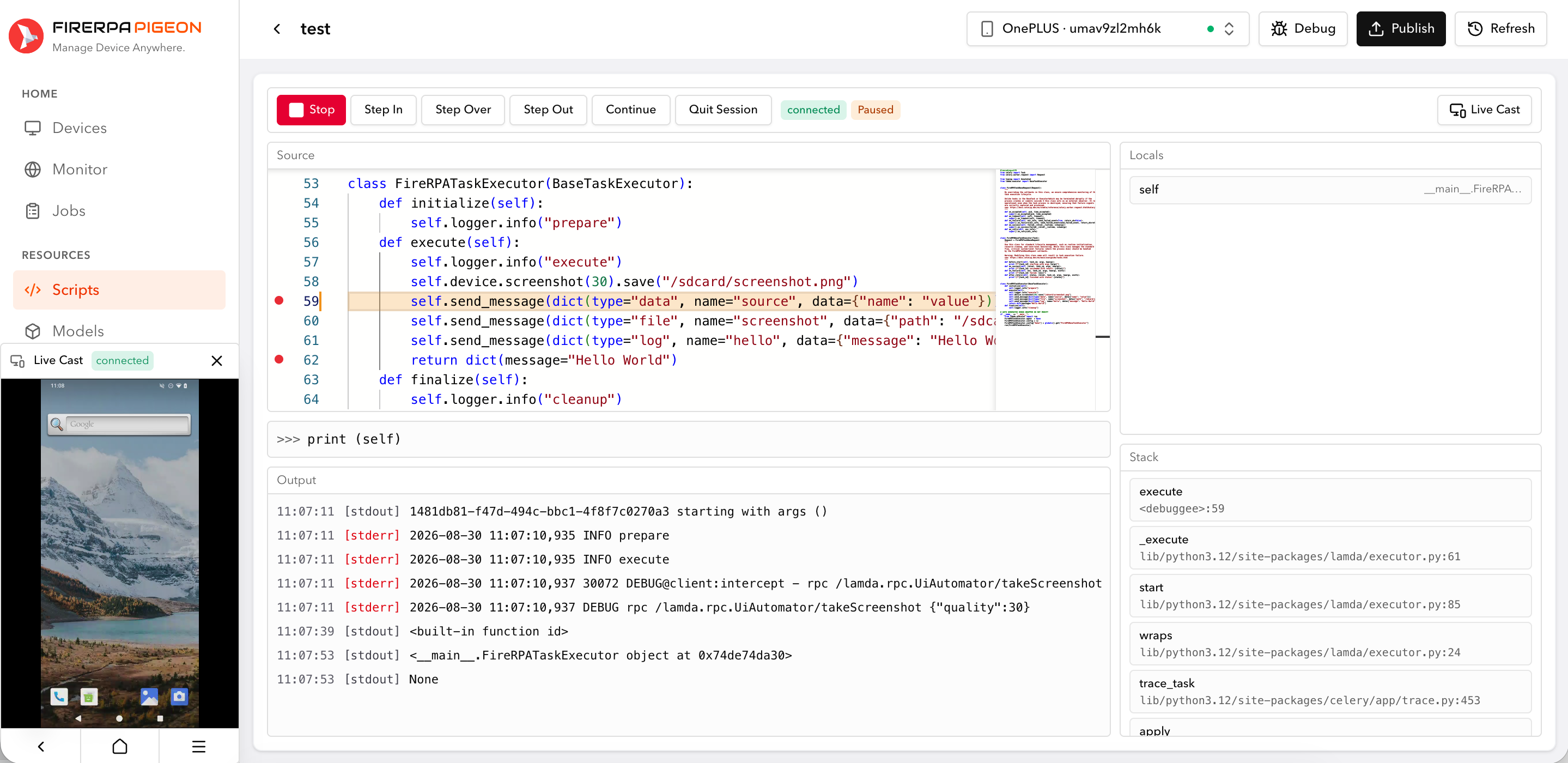Select the execute stack frame
1568x763 pixels.
pos(1330,499)
